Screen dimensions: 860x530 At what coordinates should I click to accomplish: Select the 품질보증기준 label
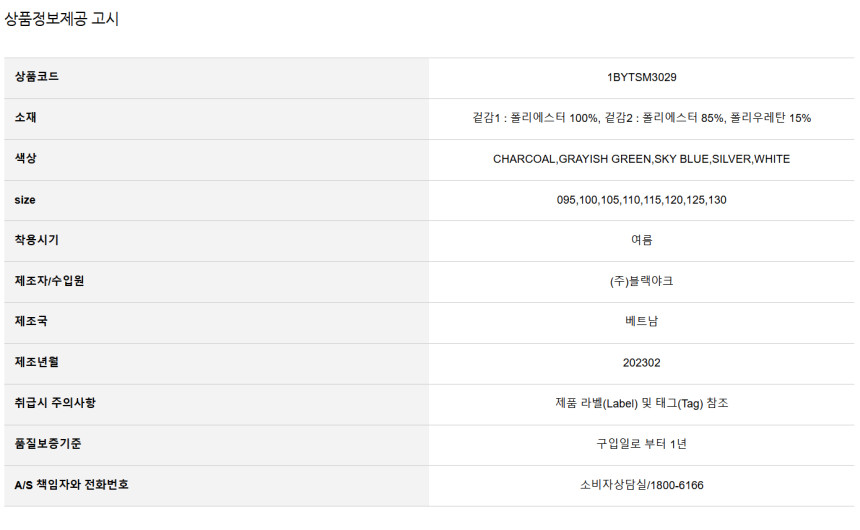[48, 443]
